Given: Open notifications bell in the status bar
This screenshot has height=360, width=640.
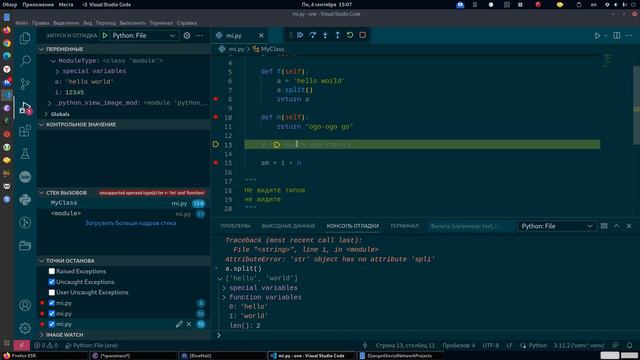Looking at the screenshot, I should pyautogui.click(x=629, y=345).
